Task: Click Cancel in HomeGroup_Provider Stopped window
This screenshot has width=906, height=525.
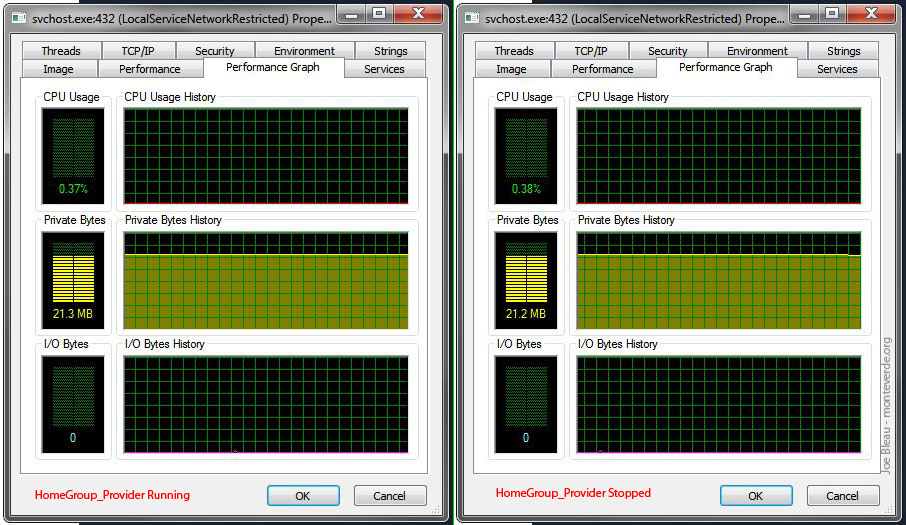Action: pos(843,496)
